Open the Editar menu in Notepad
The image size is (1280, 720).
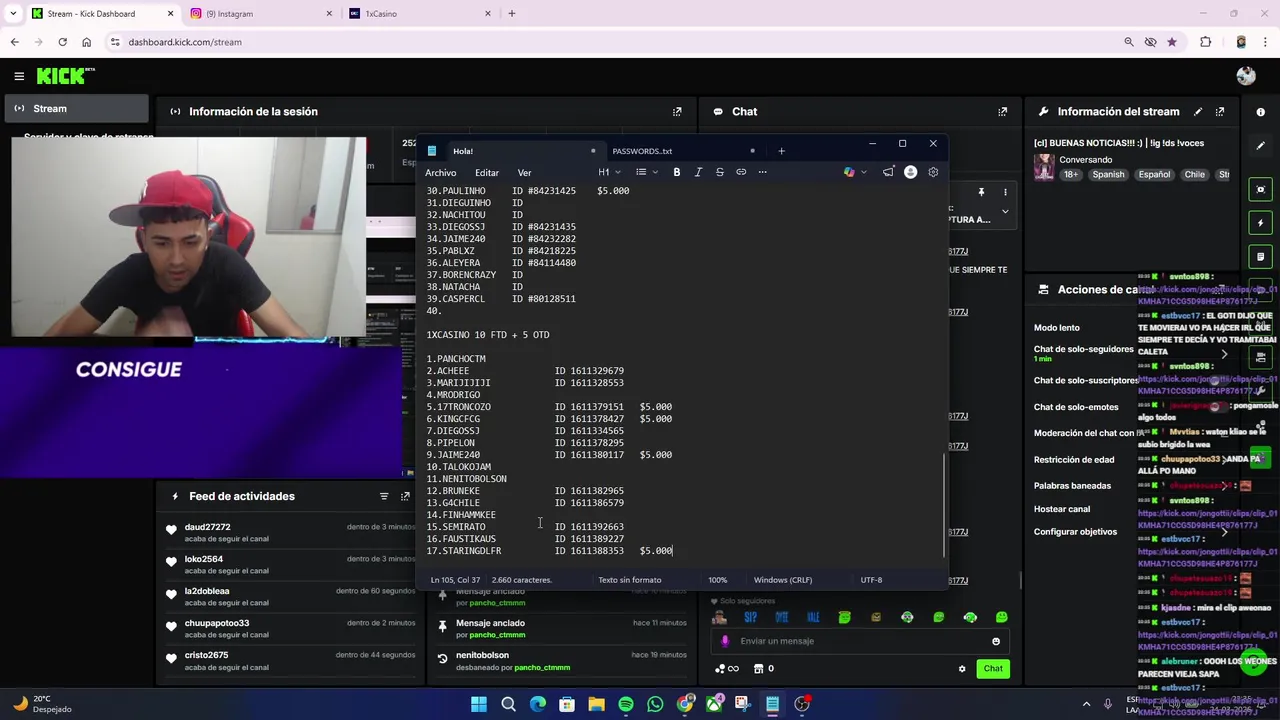pos(487,173)
